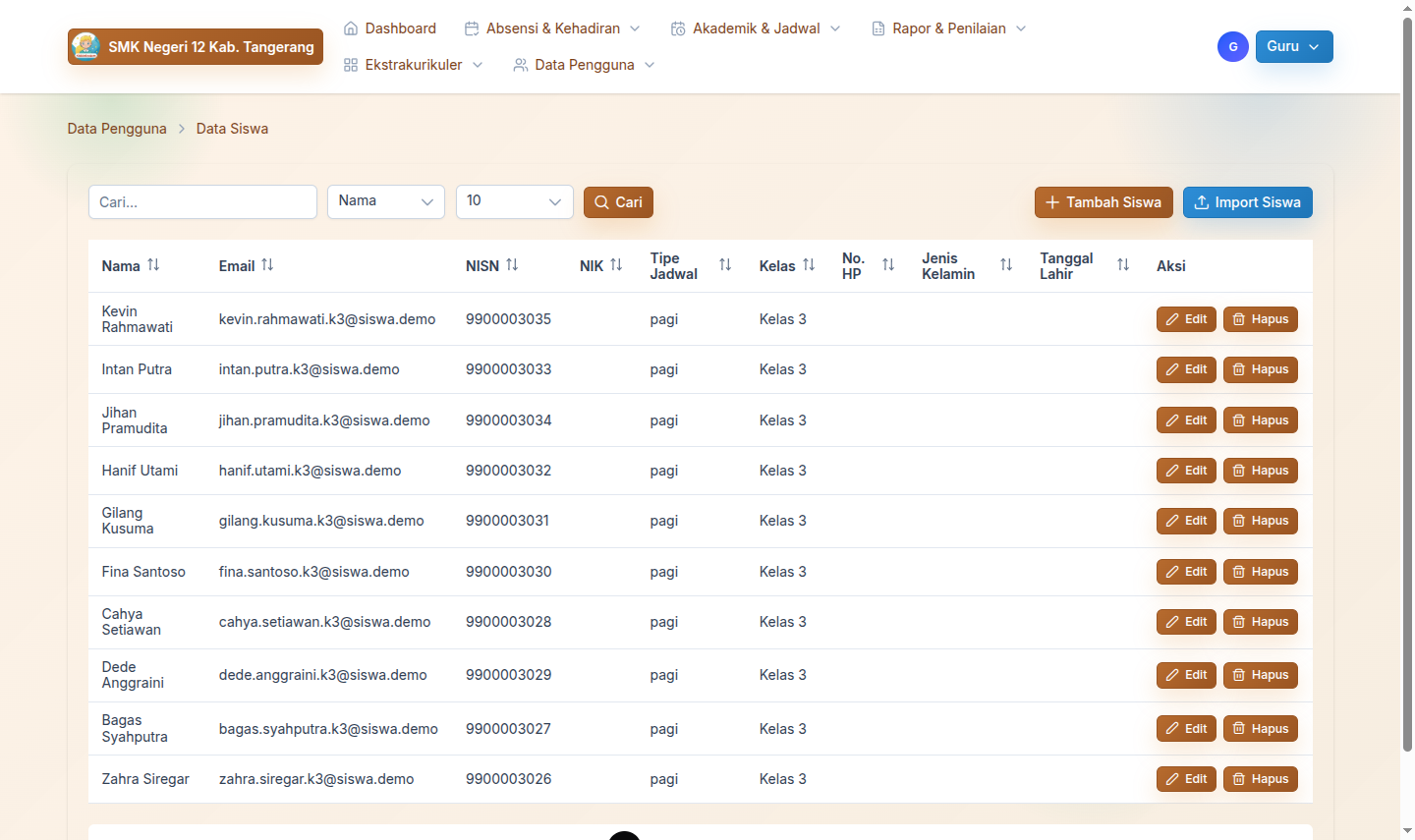Click the Import Siswa button
1415x840 pixels.
pos(1247,202)
